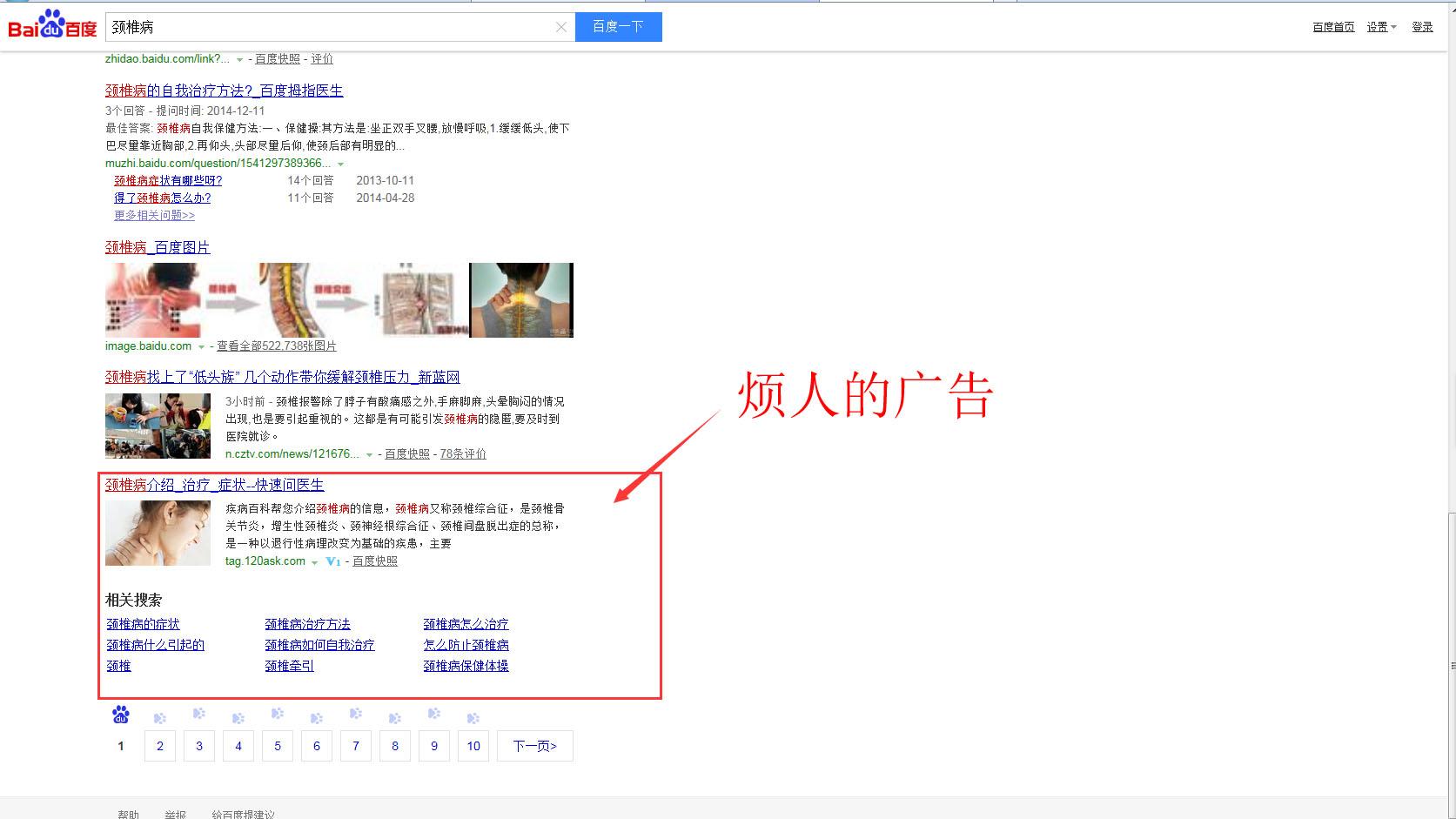The width and height of the screenshot is (1456, 819).
Task: Open 颈椎病_百度图片 result title
Action: point(158,247)
